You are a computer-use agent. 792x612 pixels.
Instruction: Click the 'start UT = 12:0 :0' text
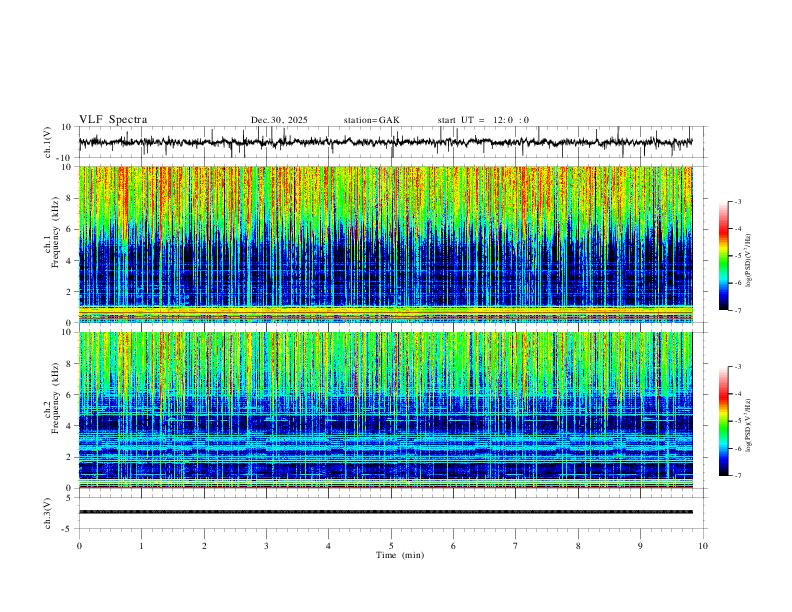pyautogui.click(x=483, y=120)
